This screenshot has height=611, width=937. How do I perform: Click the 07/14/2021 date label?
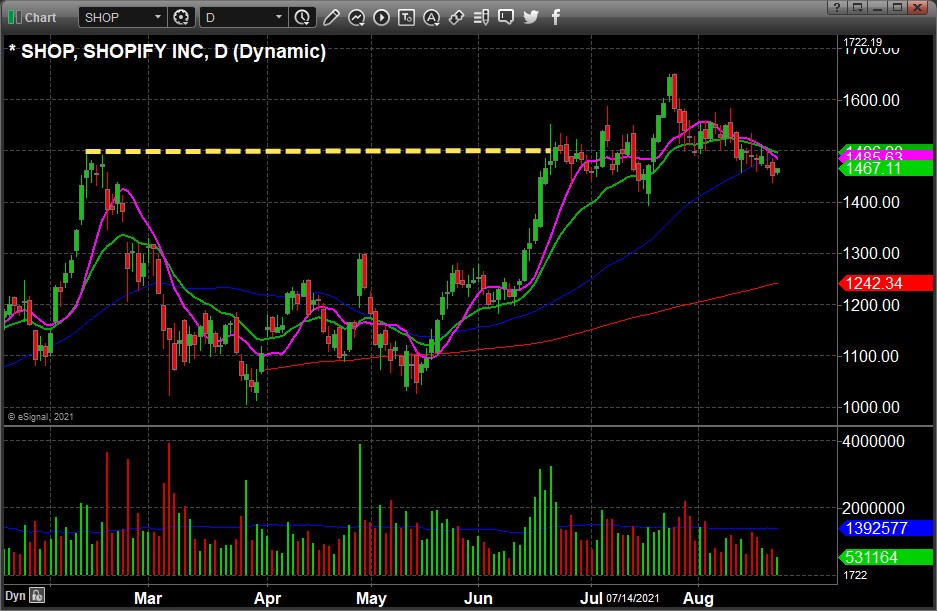(x=633, y=598)
